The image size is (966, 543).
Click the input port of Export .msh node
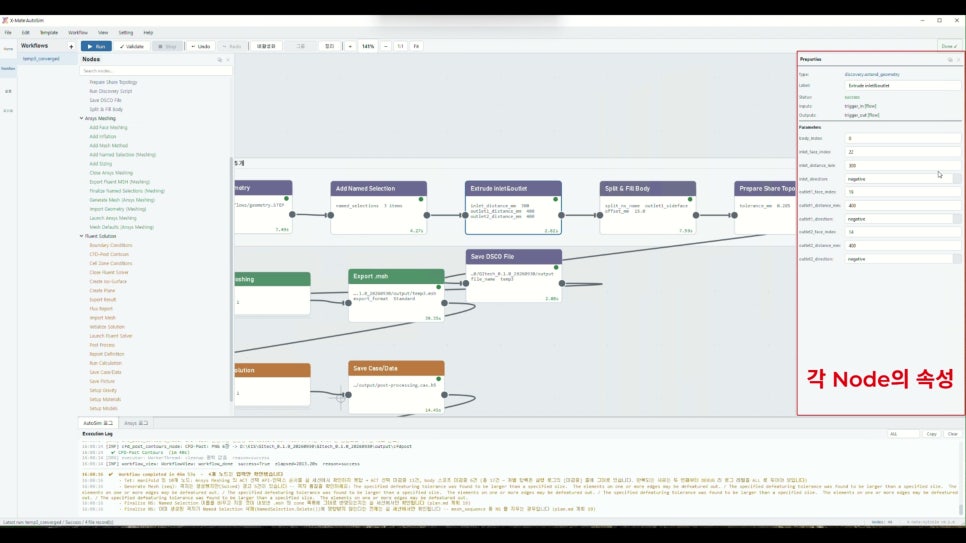(349, 303)
